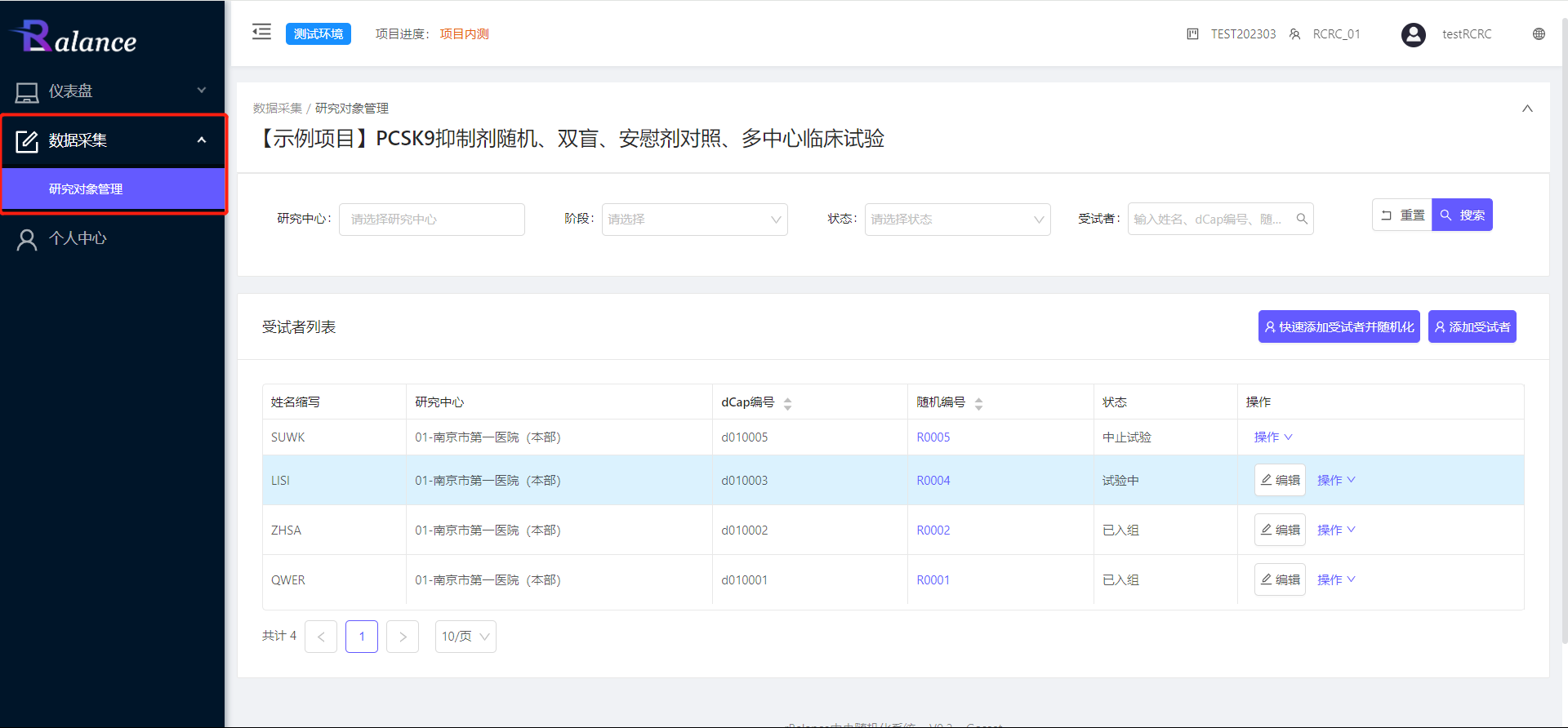Click the 项目内测 progress text
Image resolution: width=1568 pixels, height=728 pixels.
tap(464, 33)
